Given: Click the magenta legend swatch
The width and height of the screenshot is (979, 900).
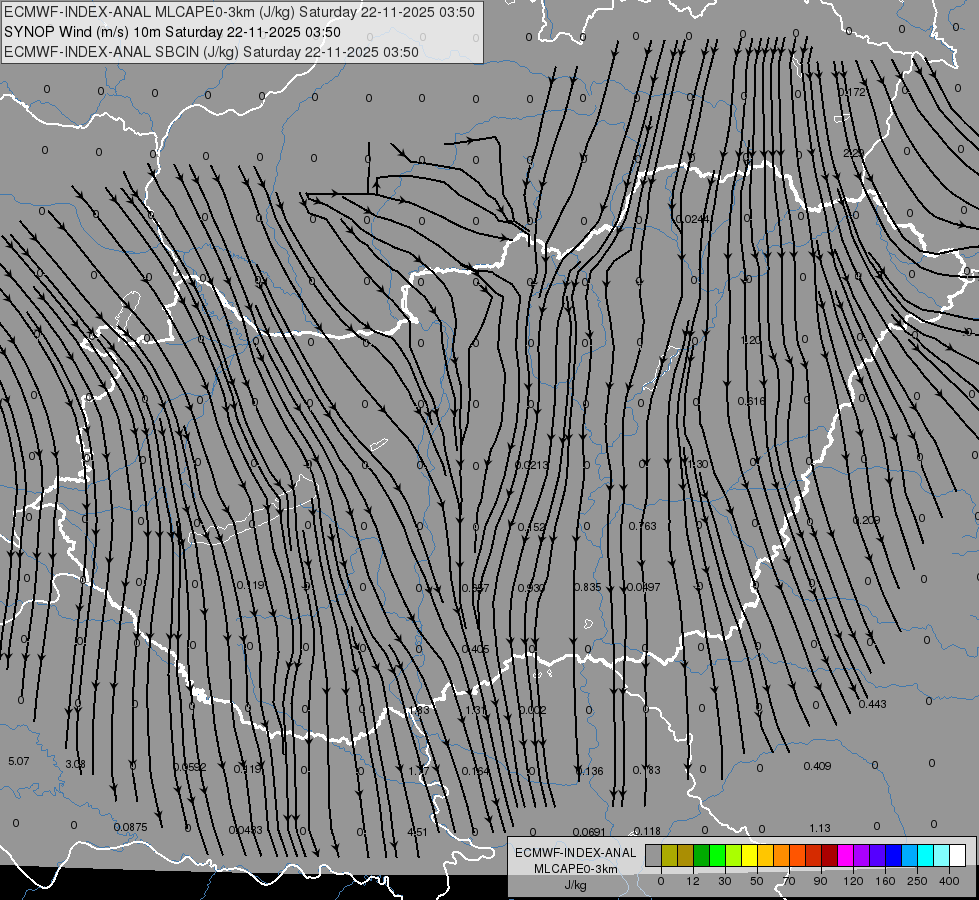Looking at the screenshot, I should pos(846,855).
